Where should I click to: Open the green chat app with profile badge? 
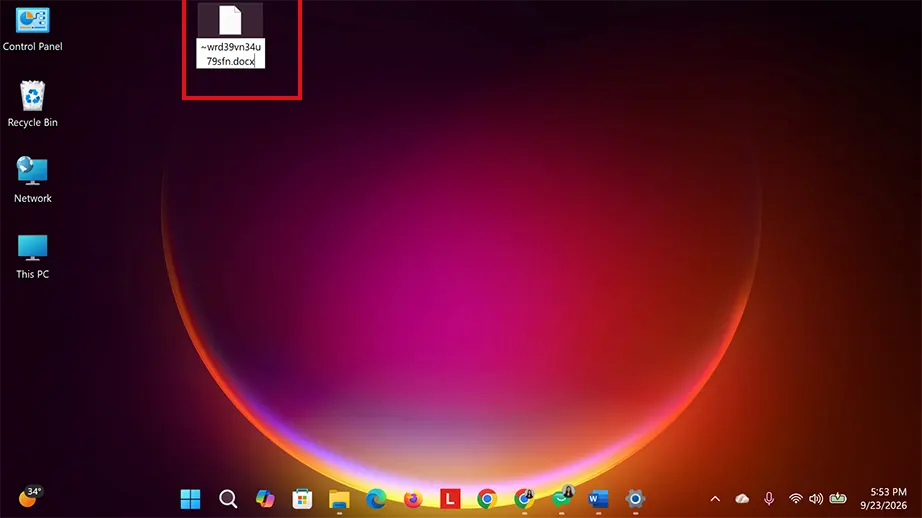pos(562,498)
